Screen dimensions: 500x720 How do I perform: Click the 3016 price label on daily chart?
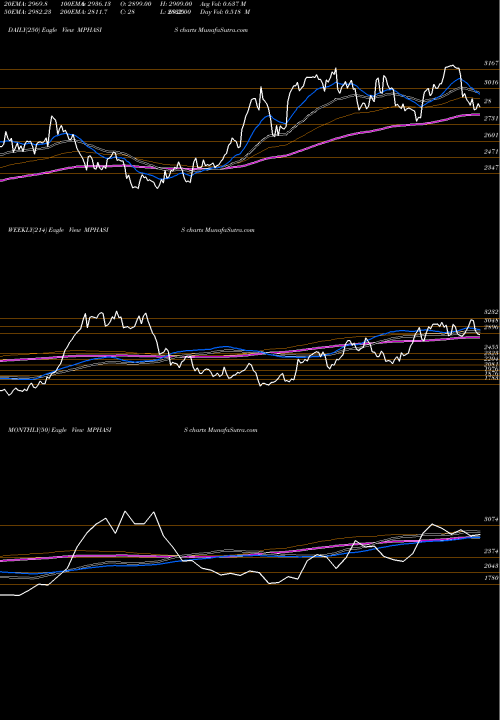pyautogui.click(x=491, y=83)
